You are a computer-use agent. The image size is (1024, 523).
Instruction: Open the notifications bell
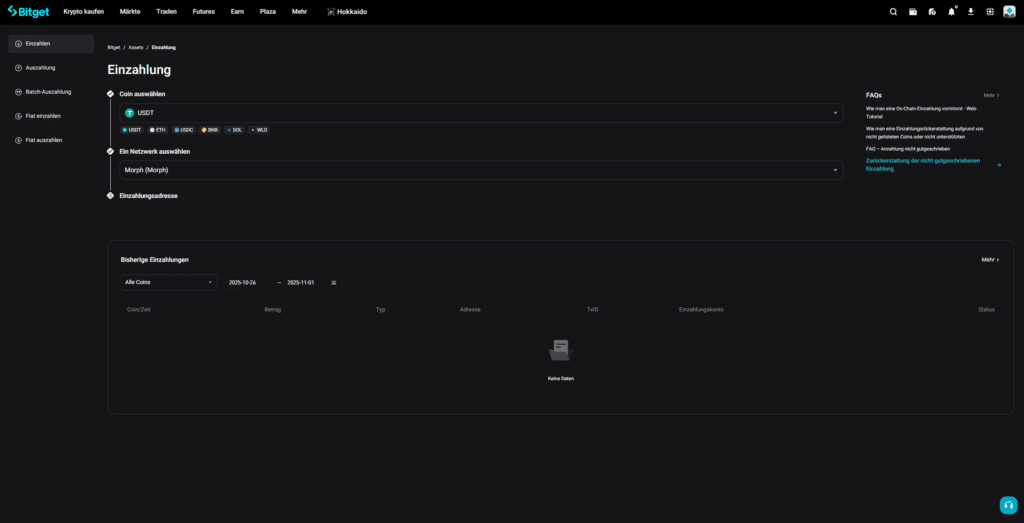(951, 12)
